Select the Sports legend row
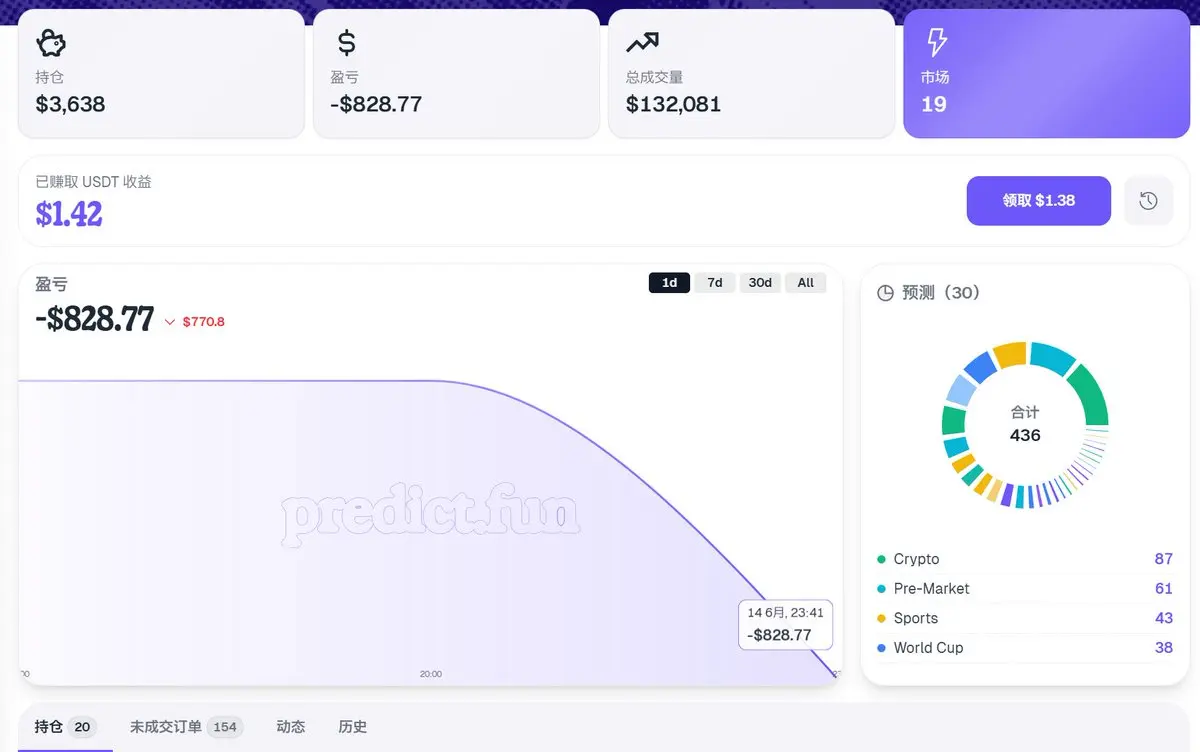The height and width of the screenshot is (752, 1200). point(1025,618)
